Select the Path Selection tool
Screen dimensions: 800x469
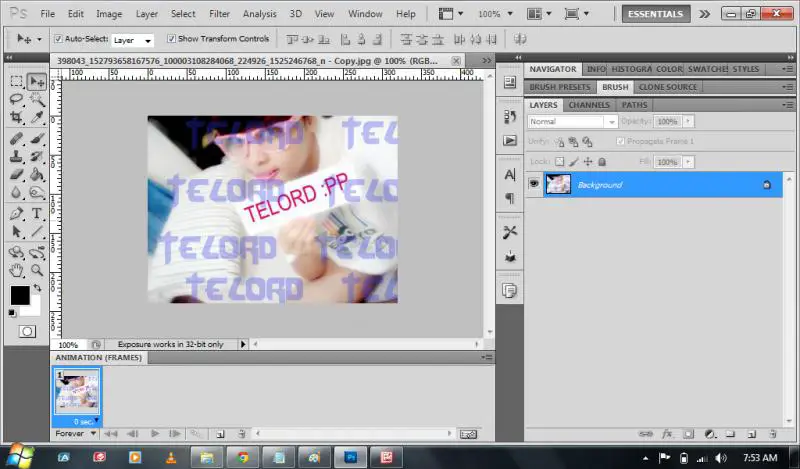pyautogui.click(x=16, y=232)
